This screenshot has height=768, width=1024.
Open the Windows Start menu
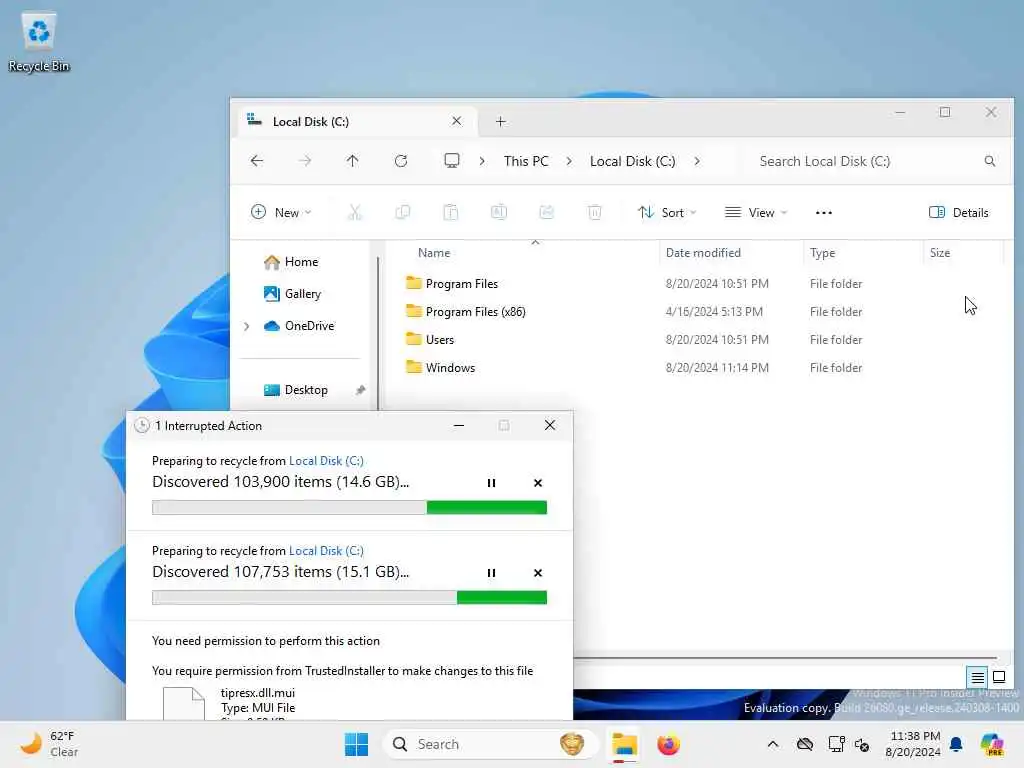357,744
